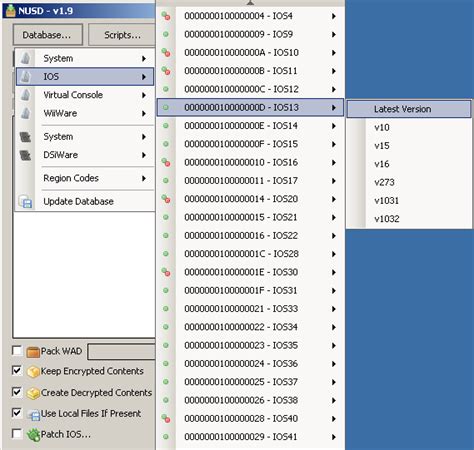Click the DSi icon beside DSiWare

click(25, 155)
